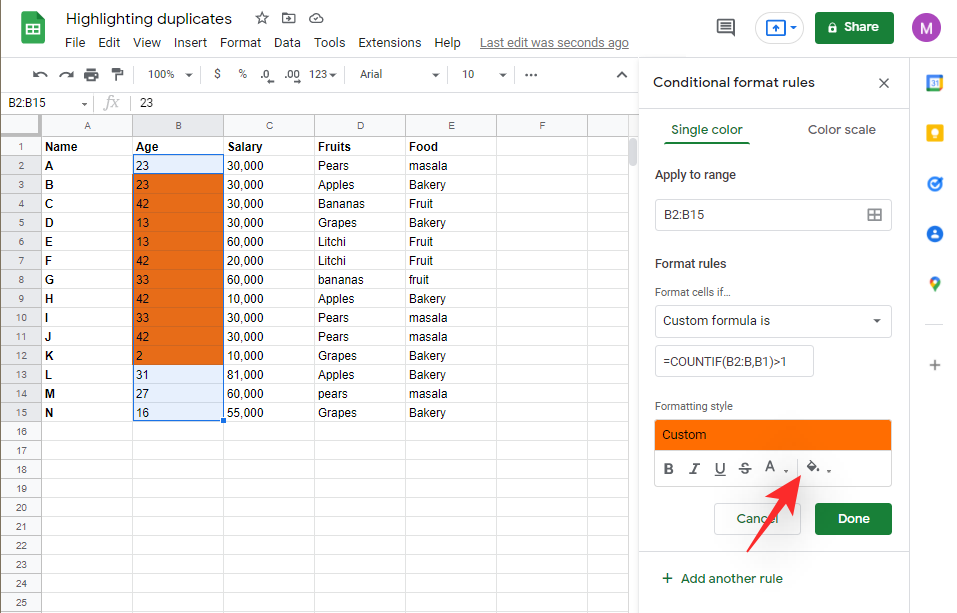Click the Undo icon
The height and width of the screenshot is (613, 957).
coord(40,74)
